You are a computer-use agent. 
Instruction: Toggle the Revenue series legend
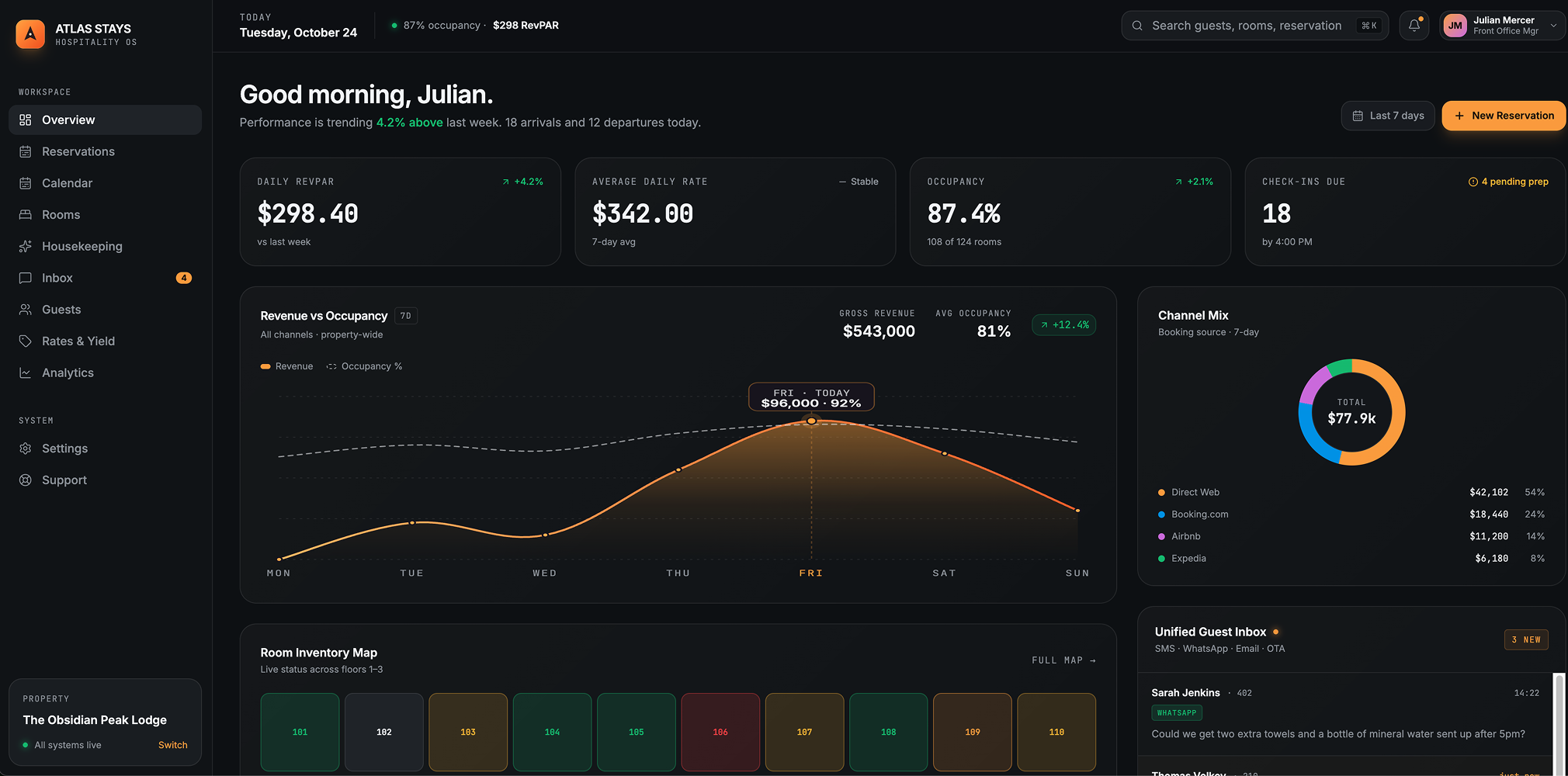(287, 366)
